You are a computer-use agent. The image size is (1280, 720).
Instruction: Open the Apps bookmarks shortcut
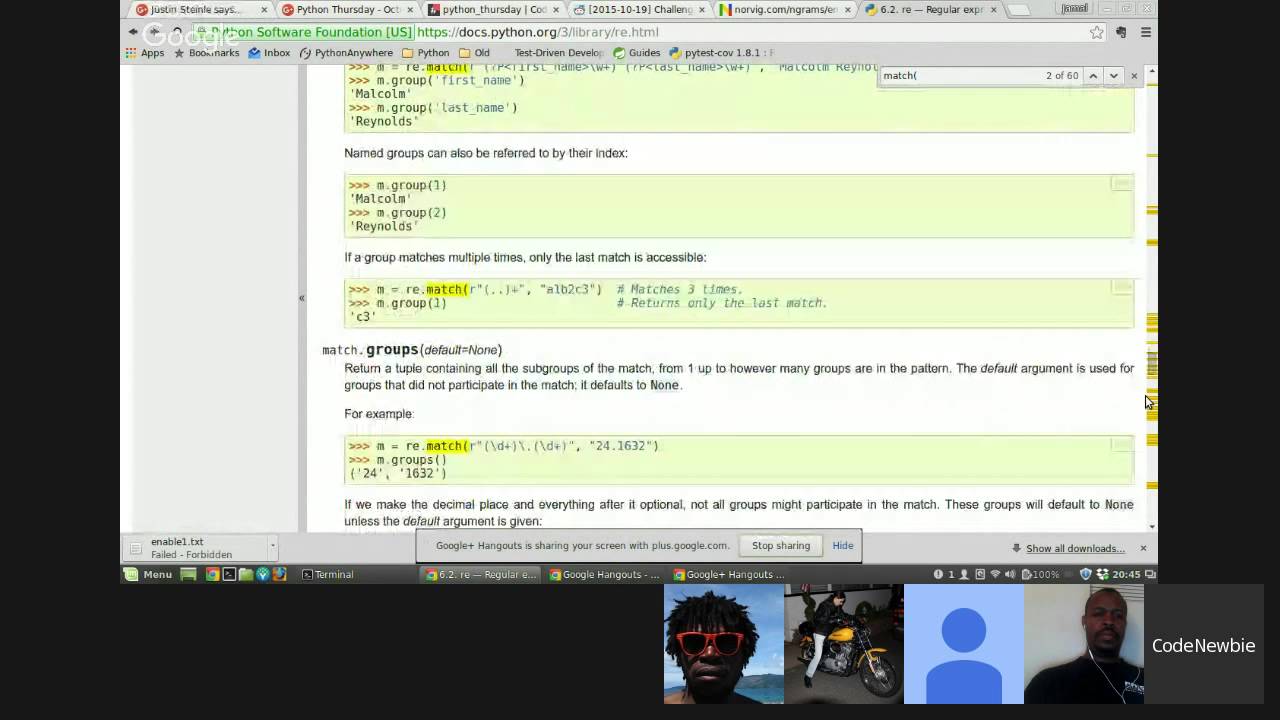coord(145,53)
